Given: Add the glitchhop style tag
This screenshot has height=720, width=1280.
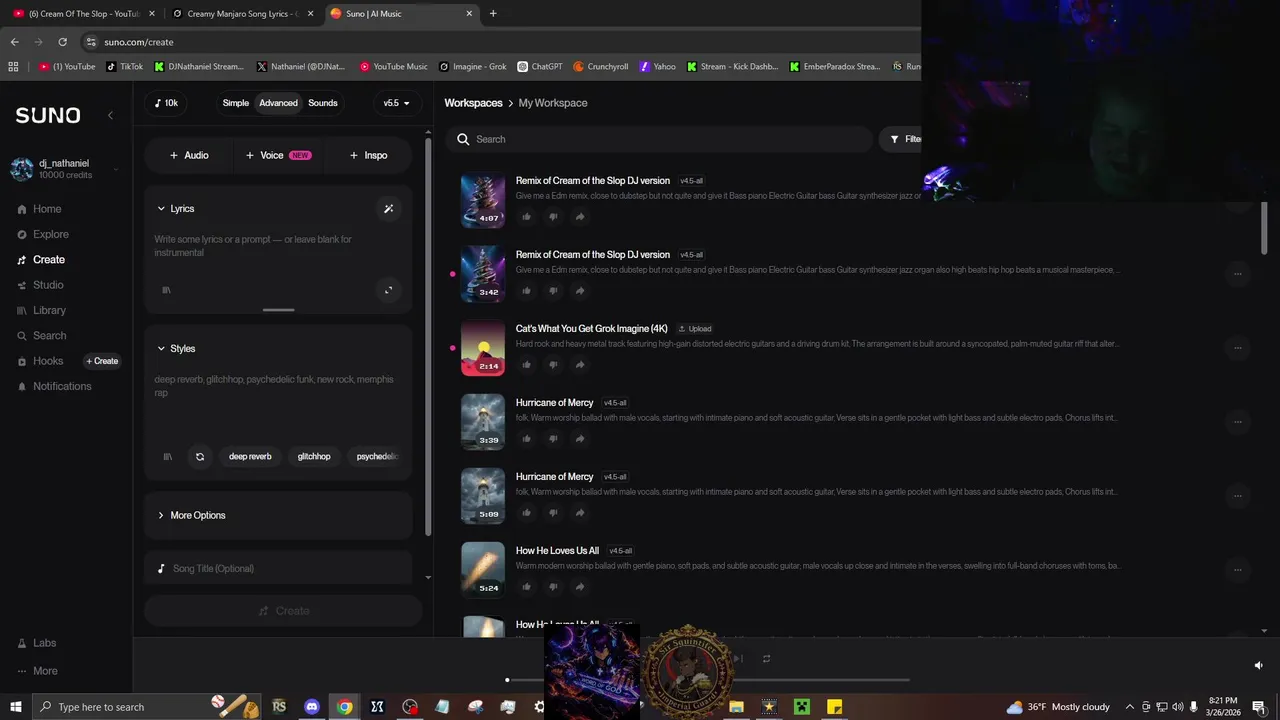Looking at the screenshot, I should coord(314,457).
